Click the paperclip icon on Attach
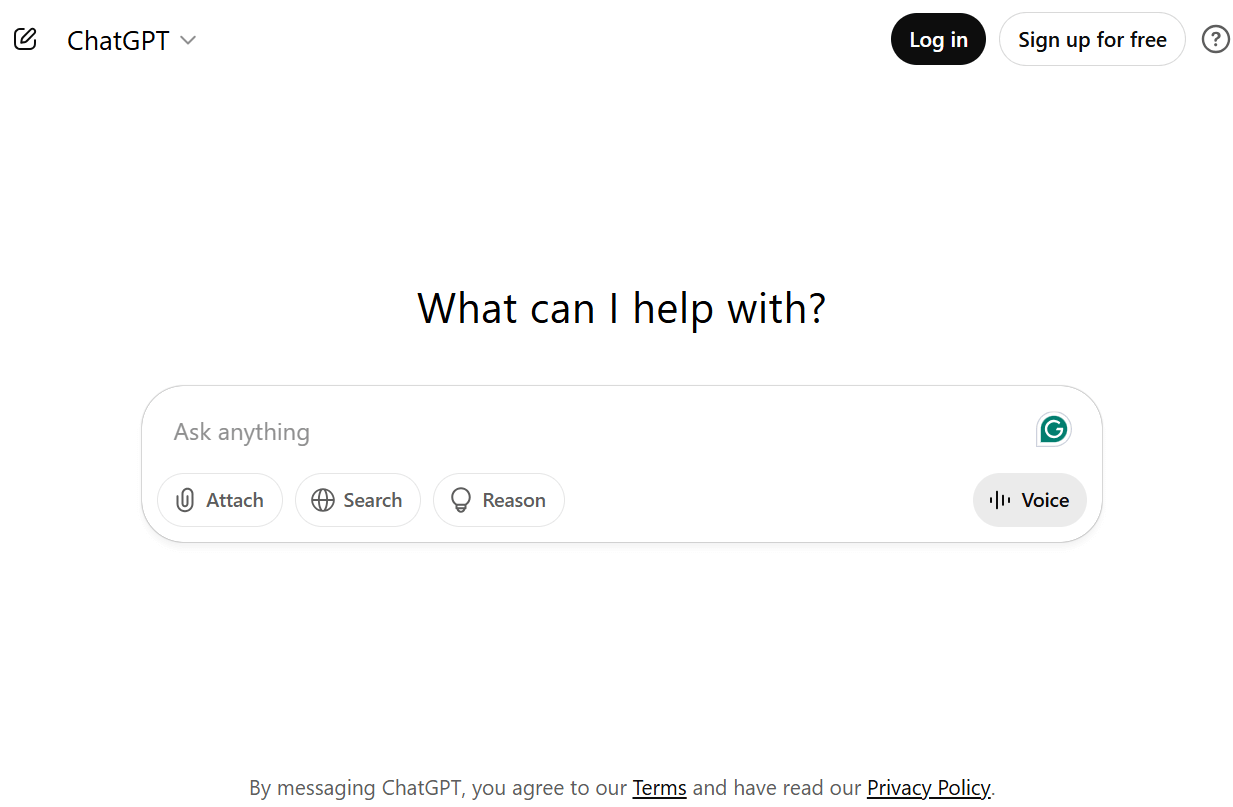 185,500
